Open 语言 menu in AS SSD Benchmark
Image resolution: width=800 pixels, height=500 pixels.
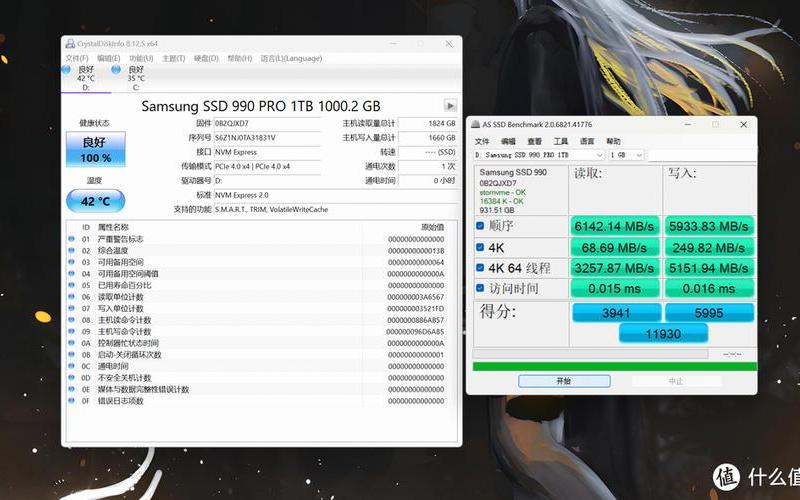587,141
